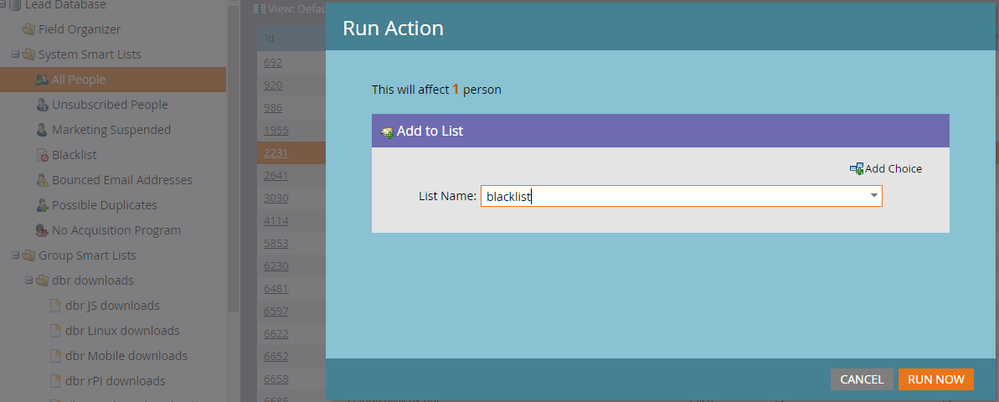The image size is (999, 402).
Task: Click into the List Name text field
Action: (x=674, y=196)
